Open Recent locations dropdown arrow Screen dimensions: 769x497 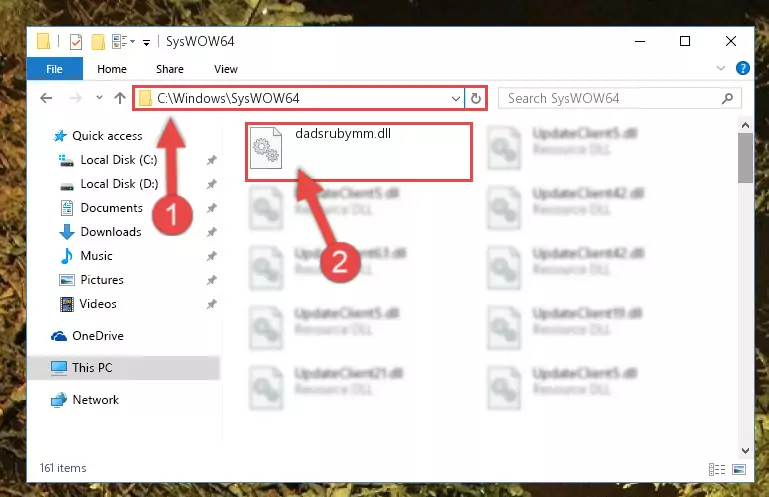tap(99, 98)
